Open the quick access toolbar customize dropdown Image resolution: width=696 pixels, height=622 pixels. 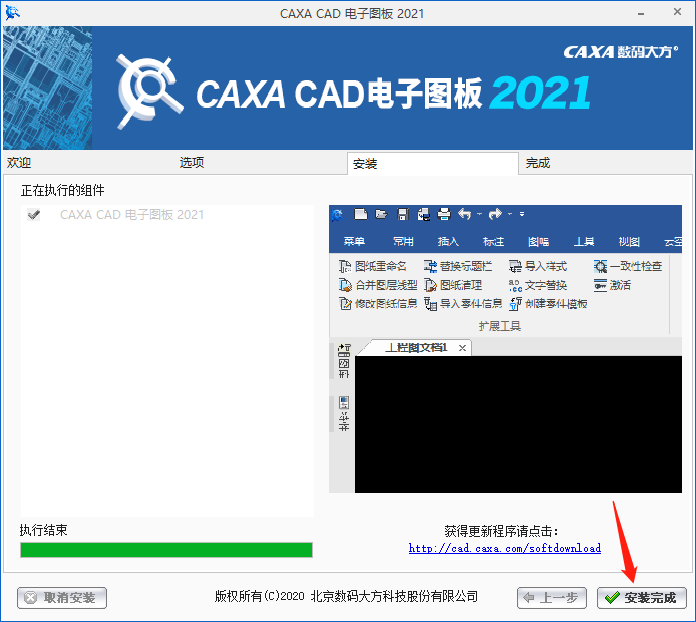click(522, 214)
